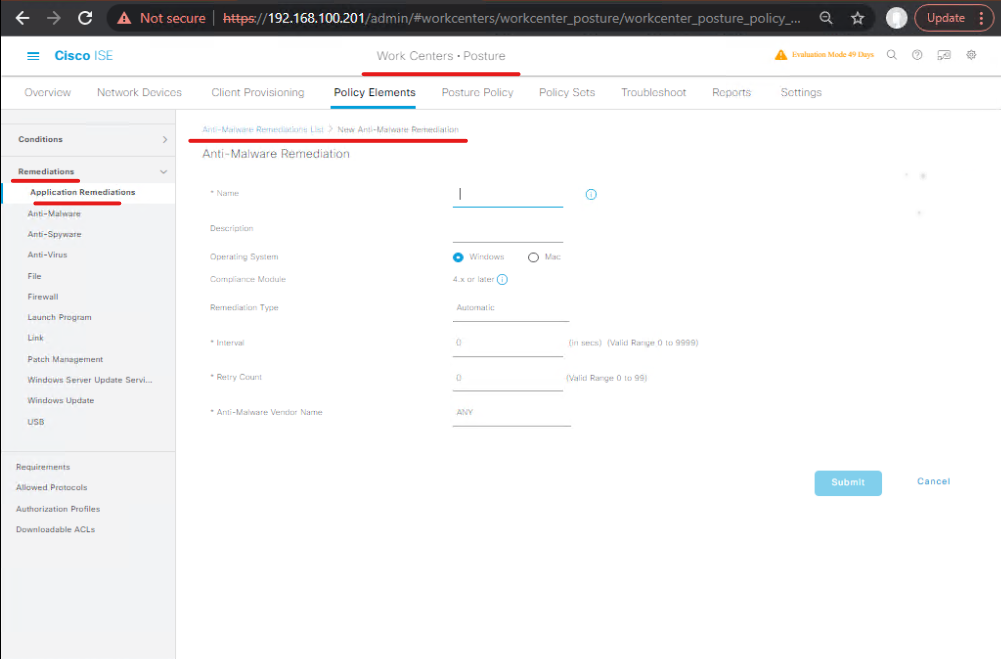Click the Cancel button
Viewport: 1001px width, 659px height.
pyautogui.click(x=933, y=481)
